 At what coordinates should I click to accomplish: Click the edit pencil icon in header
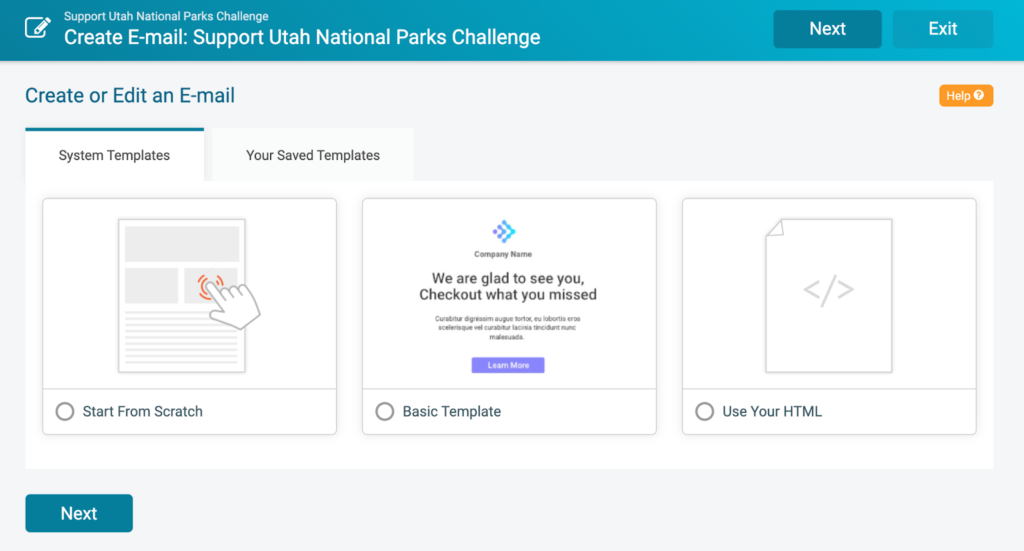tap(37, 28)
